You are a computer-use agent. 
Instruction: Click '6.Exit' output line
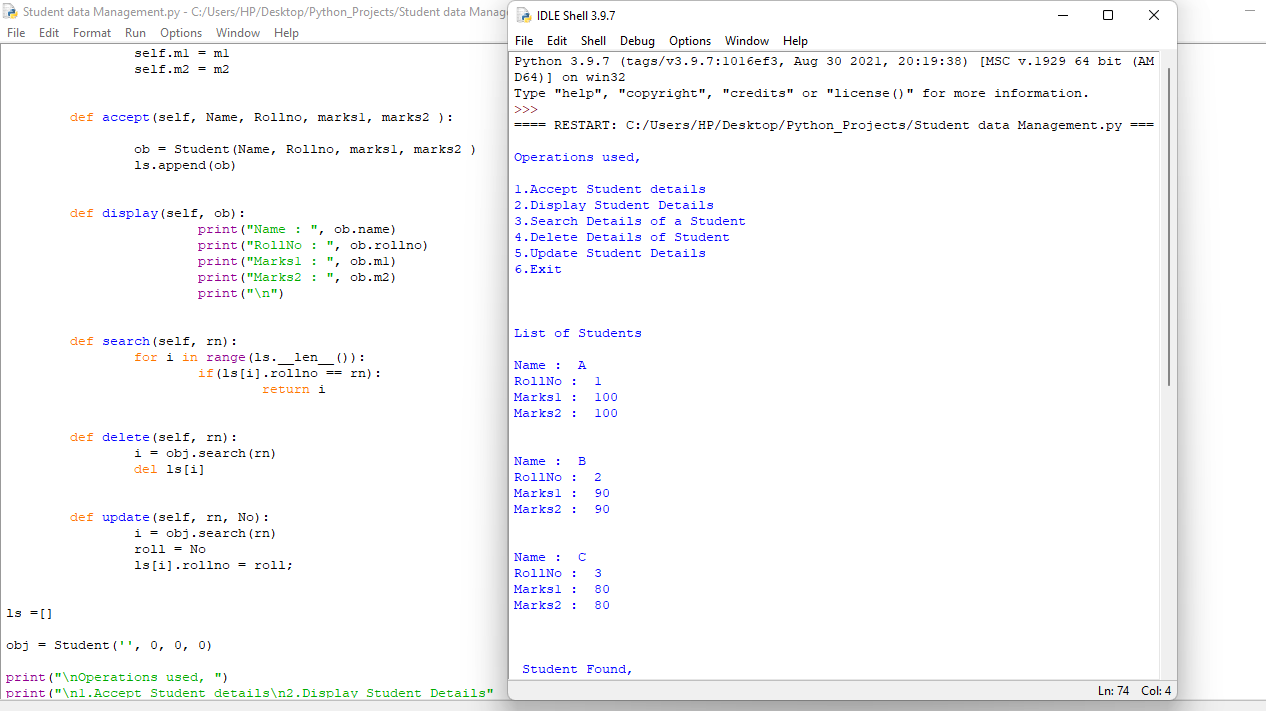coord(538,269)
